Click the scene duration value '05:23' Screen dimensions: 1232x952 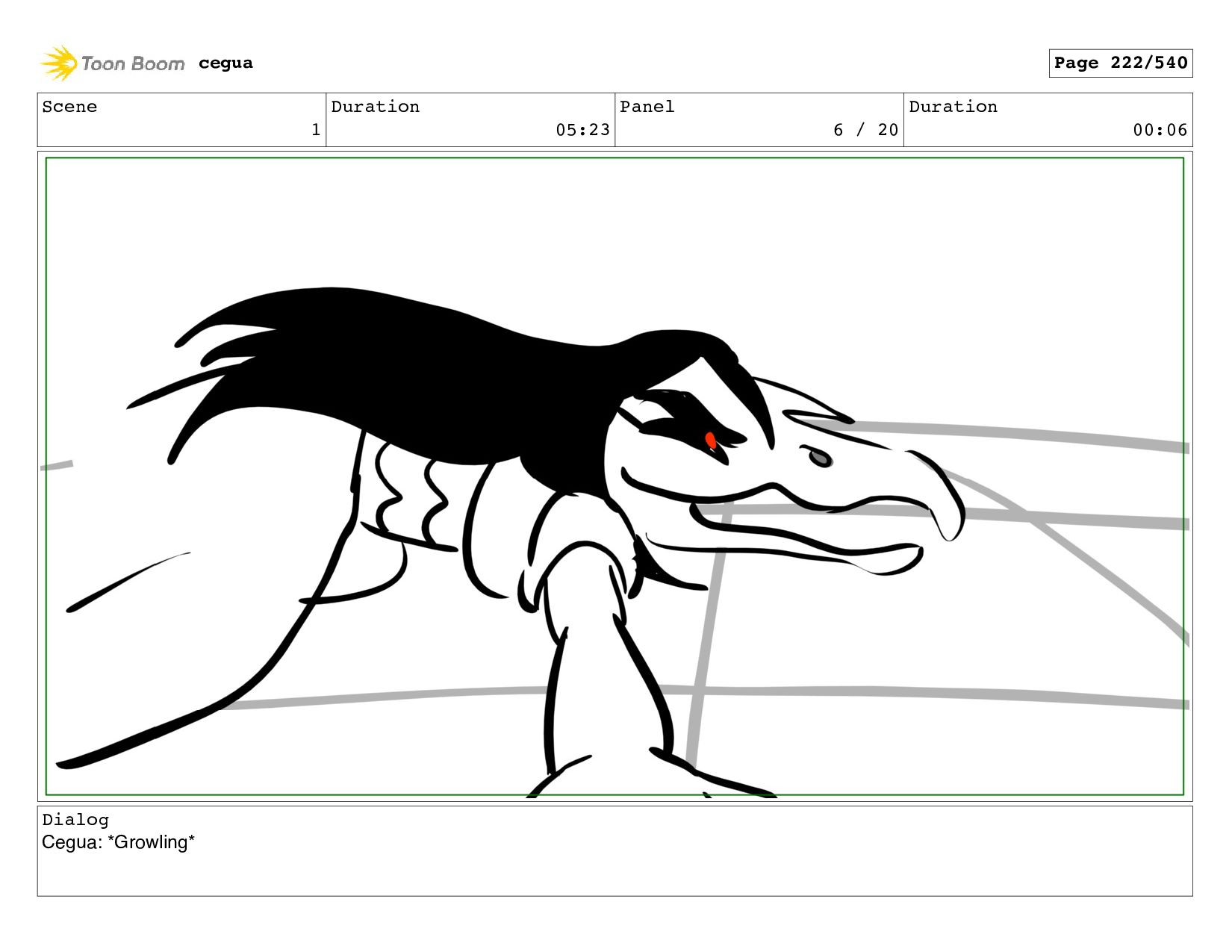pos(582,130)
